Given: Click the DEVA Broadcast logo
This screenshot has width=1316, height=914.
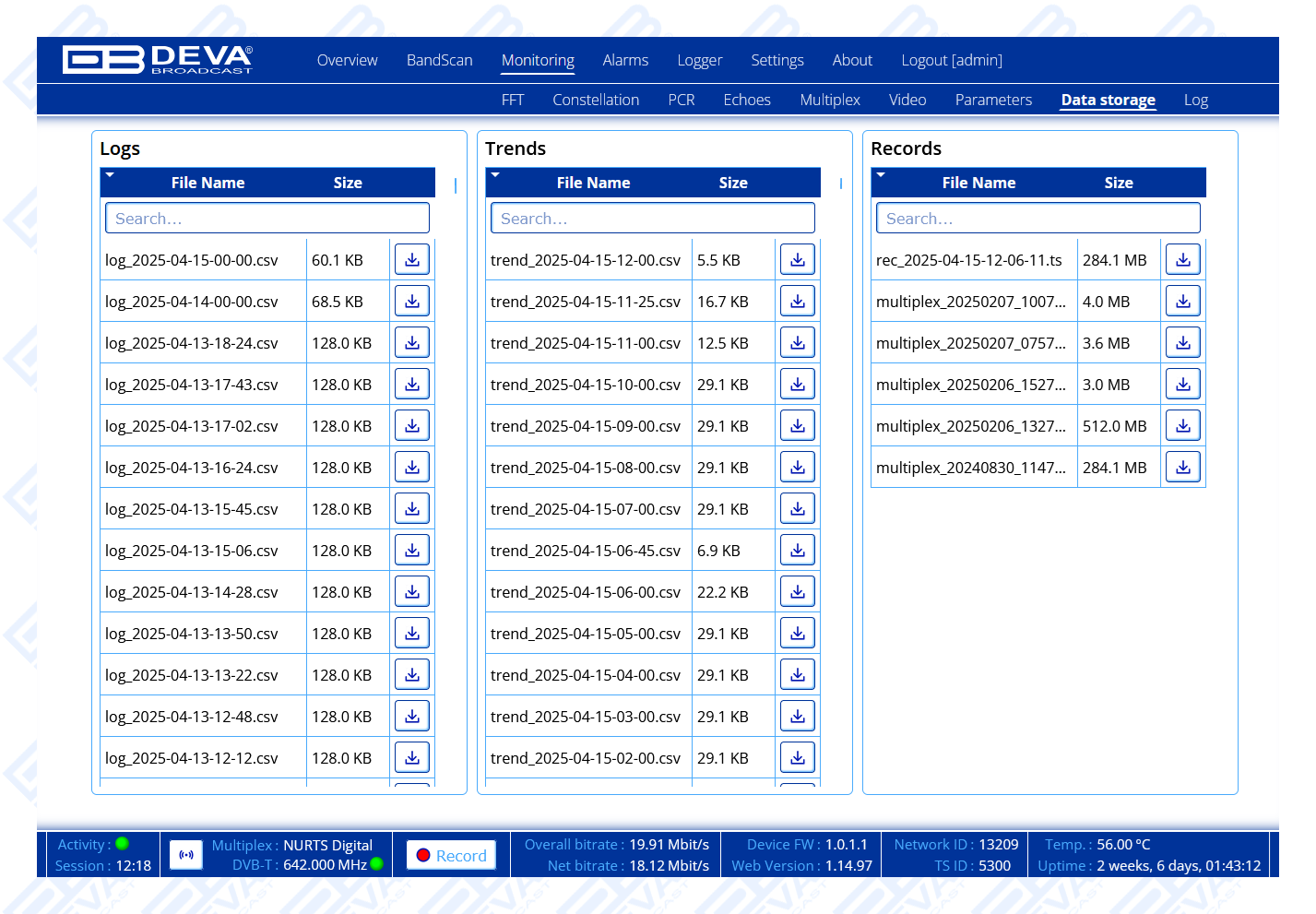Looking at the screenshot, I should pos(157,60).
